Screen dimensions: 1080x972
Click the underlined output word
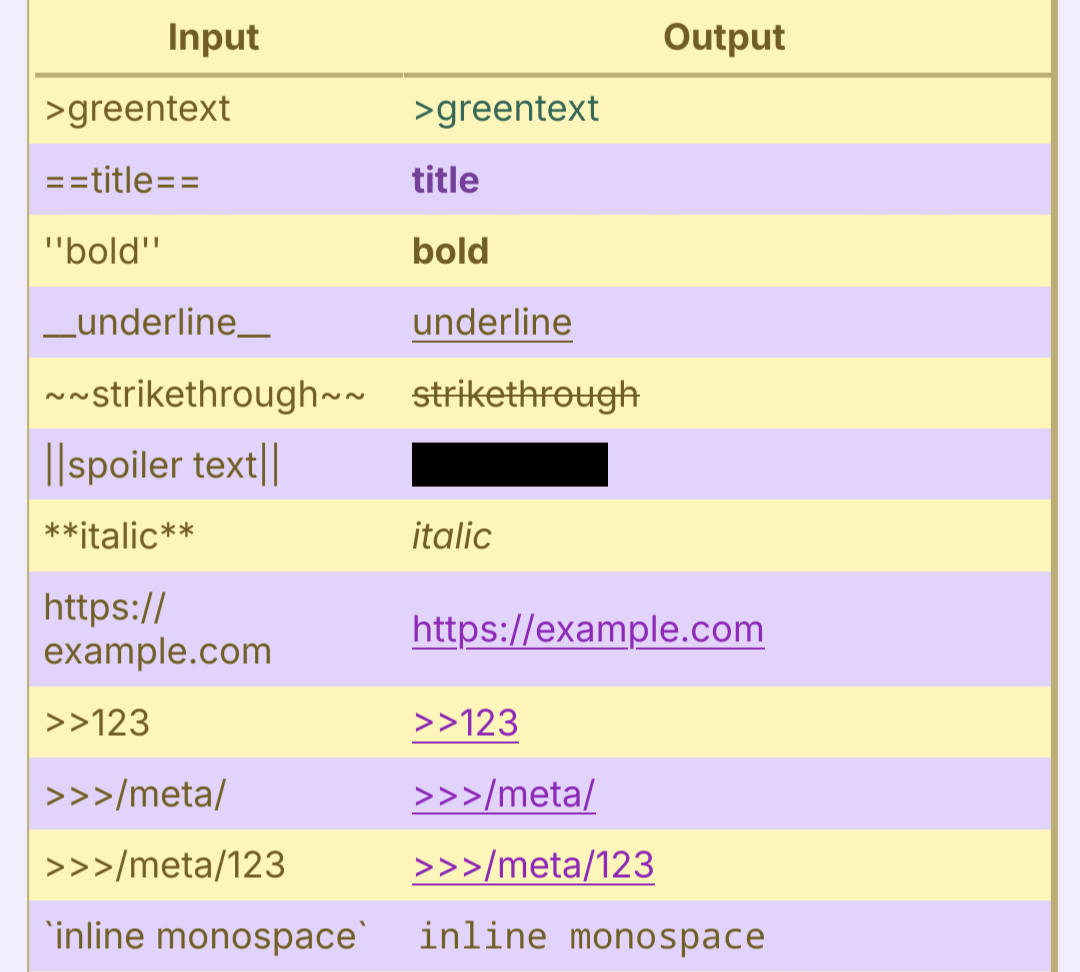coord(492,322)
